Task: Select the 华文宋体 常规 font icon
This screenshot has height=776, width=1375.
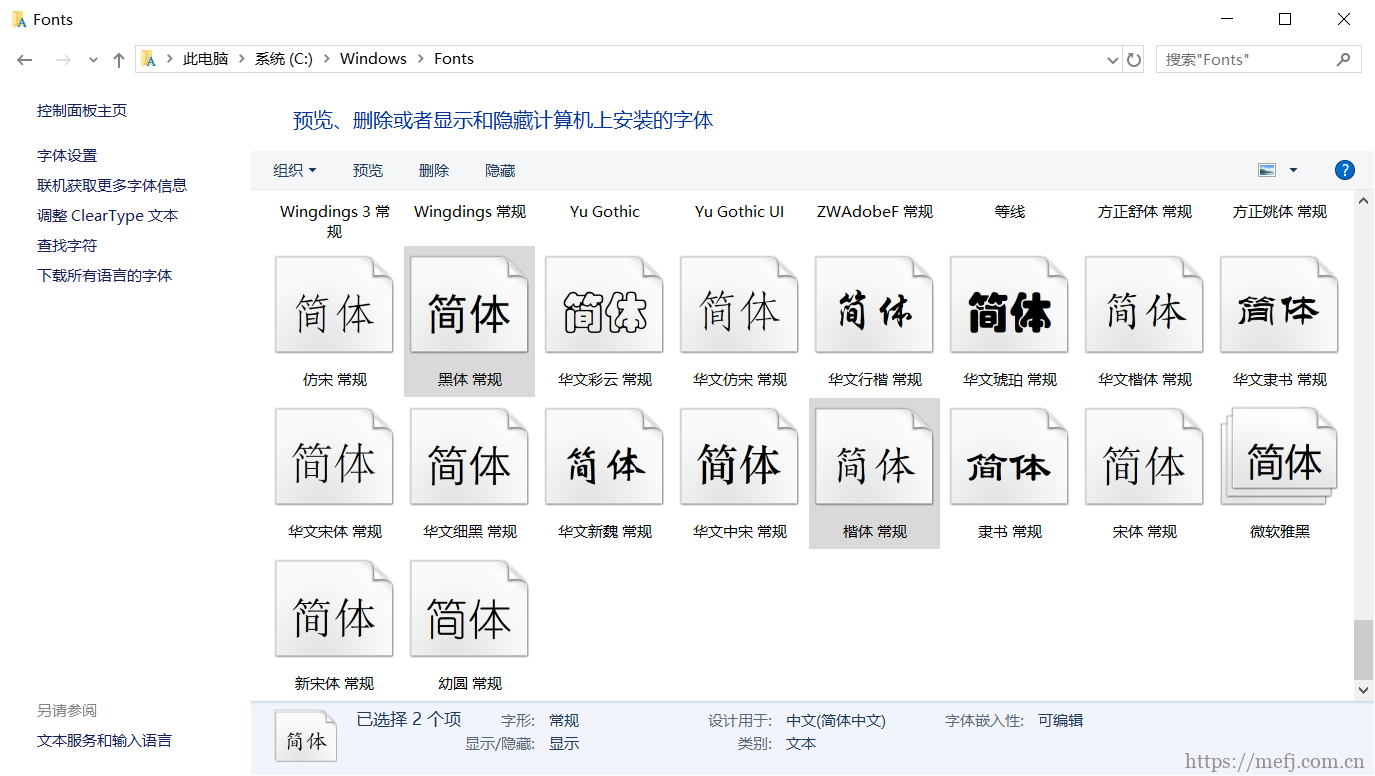Action: (334, 457)
